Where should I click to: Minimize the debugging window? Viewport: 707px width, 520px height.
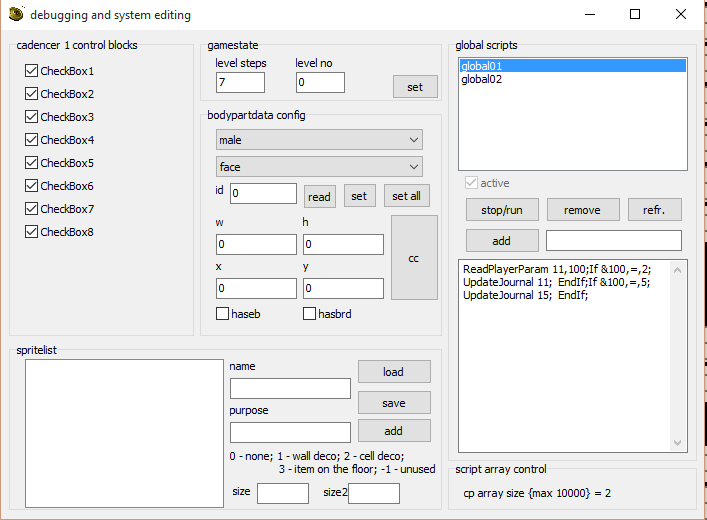590,14
